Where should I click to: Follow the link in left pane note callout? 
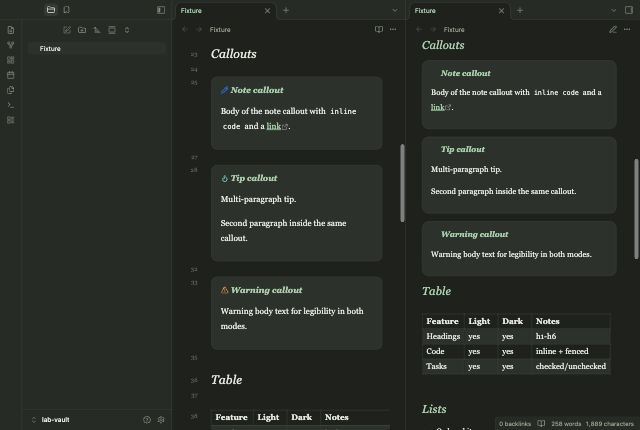coord(274,126)
